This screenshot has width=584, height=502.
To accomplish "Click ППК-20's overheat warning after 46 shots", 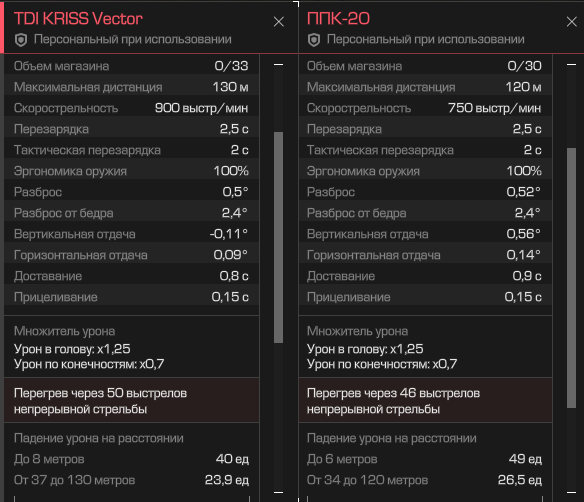I will (x=425, y=401).
